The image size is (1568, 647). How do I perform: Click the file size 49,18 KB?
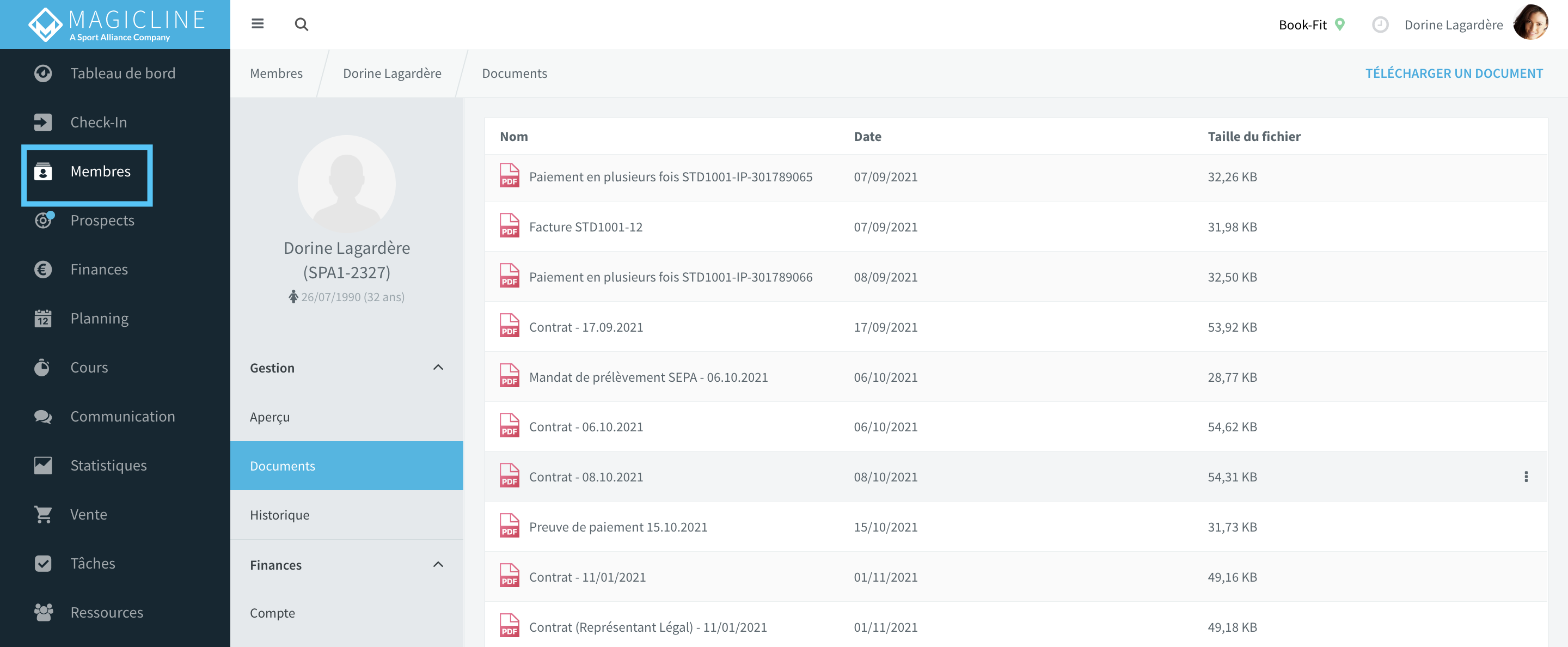click(x=1232, y=626)
